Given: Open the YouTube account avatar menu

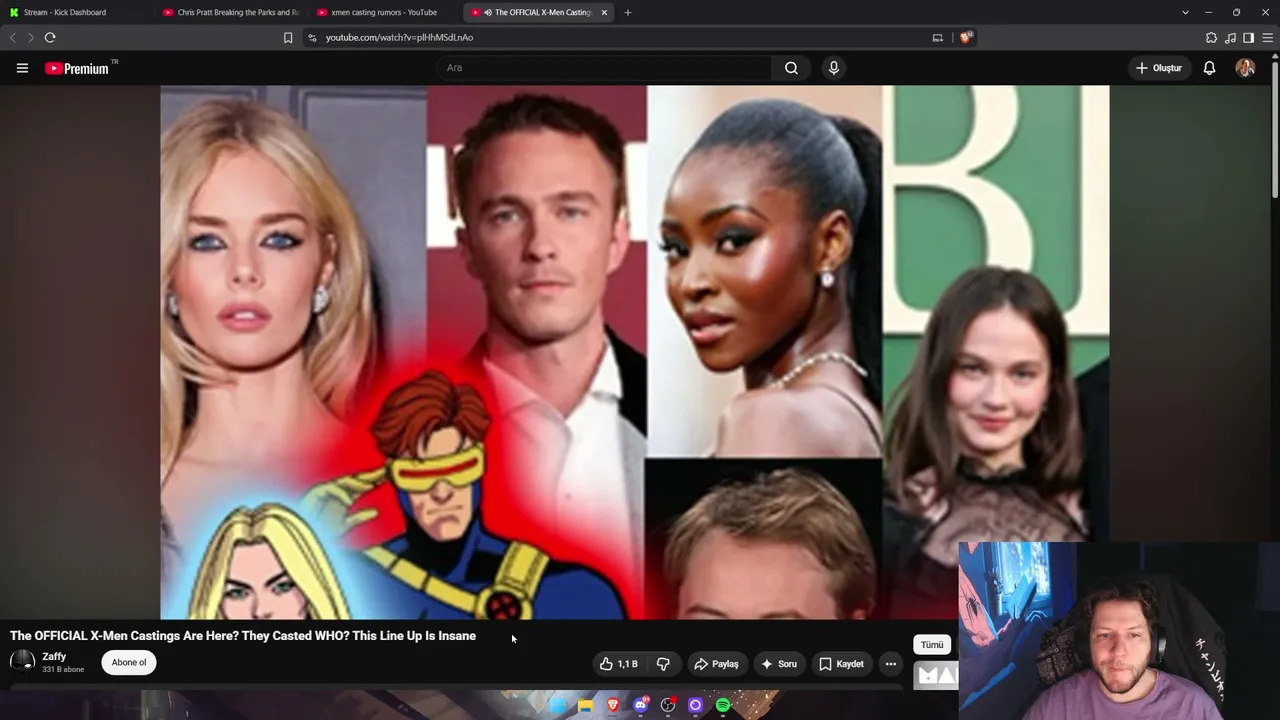Looking at the screenshot, I should click(x=1245, y=68).
